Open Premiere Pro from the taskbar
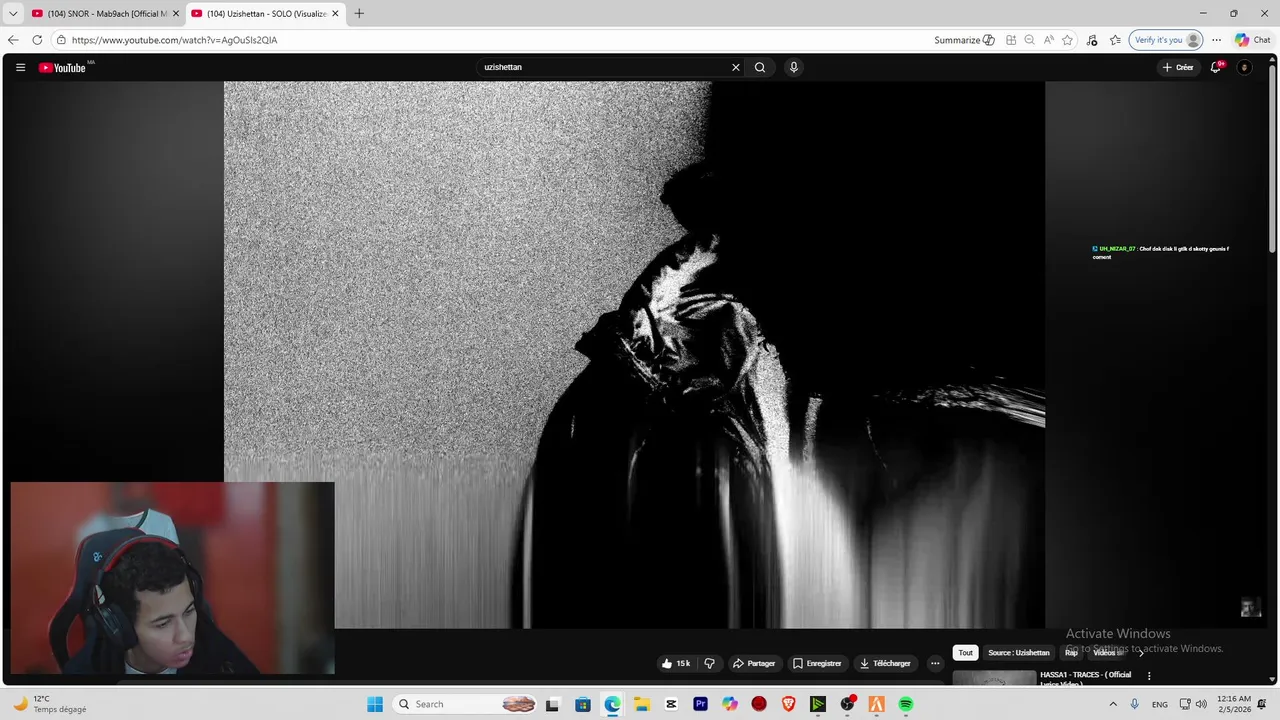 pos(700,704)
